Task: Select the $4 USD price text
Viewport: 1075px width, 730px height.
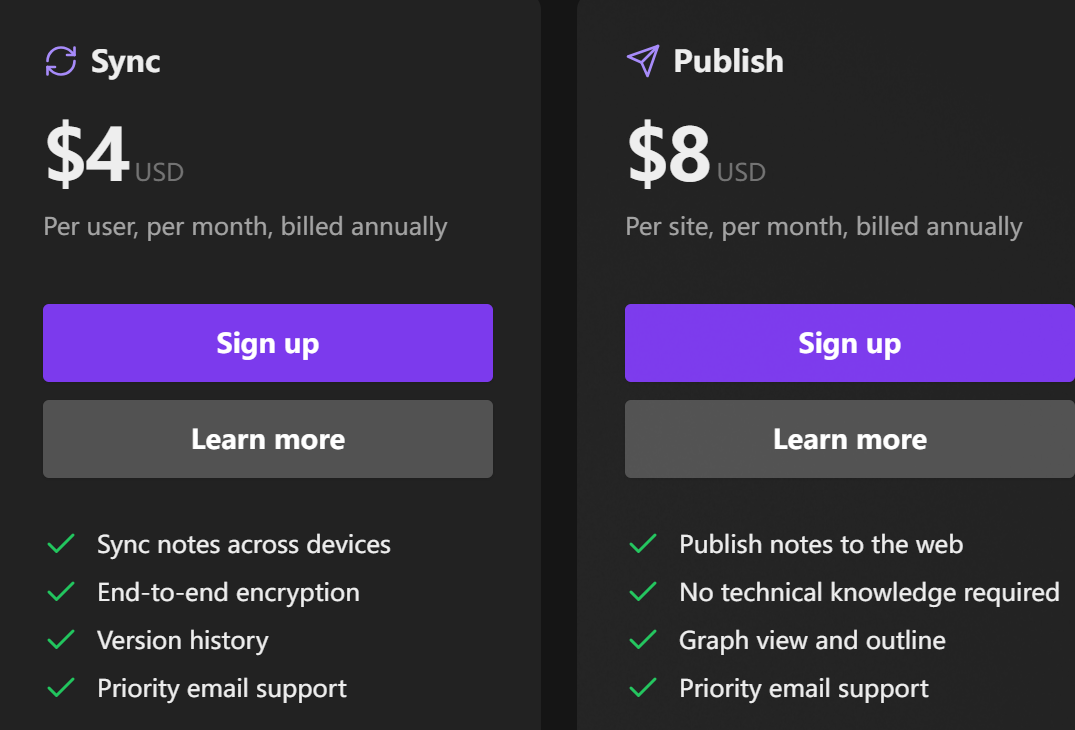Action: point(113,157)
